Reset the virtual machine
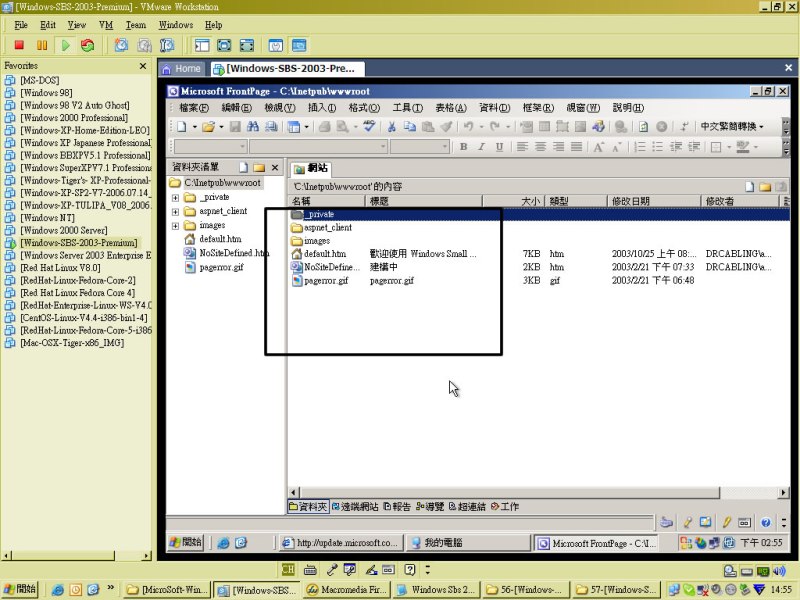This screenshot has width=800, height=600. 88,45
